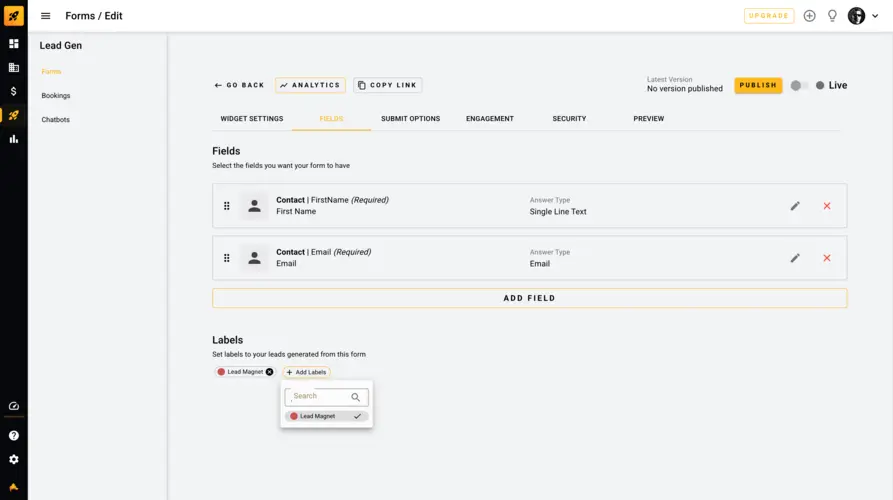Click the red dot in label dropdown
Viewport: 893px width, 500px height.
click(294, 416)
